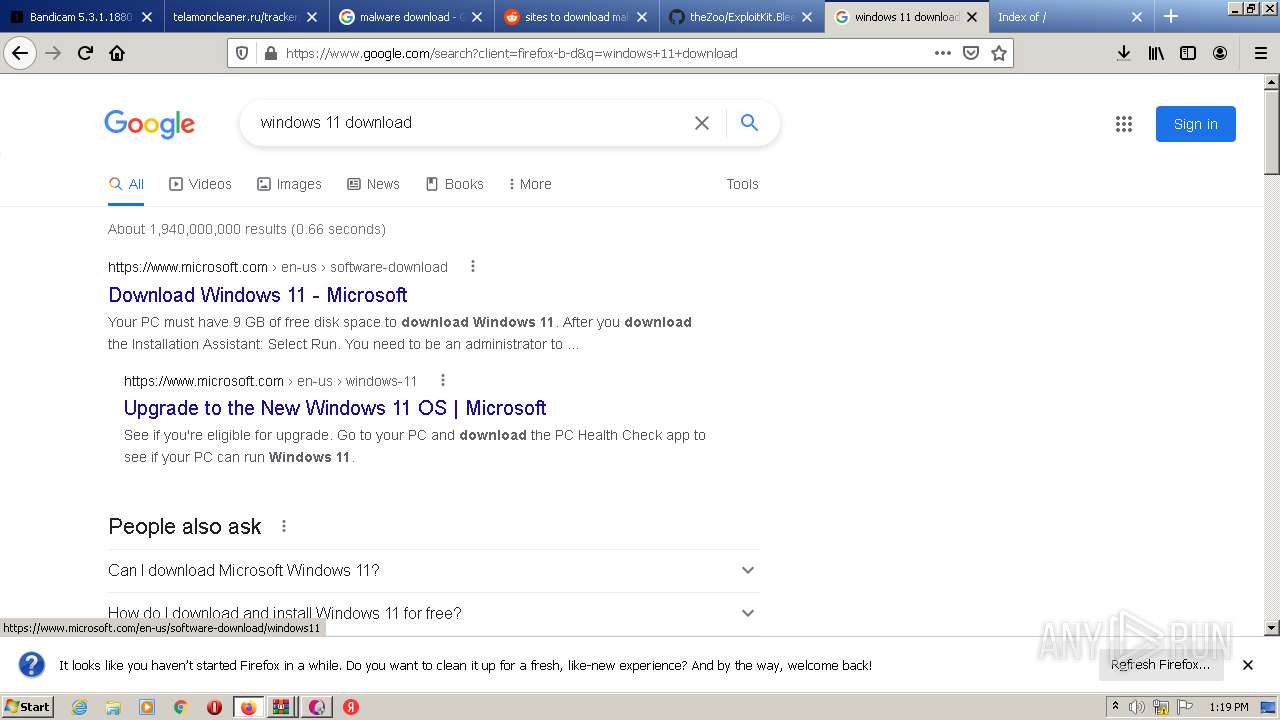Focus the Google search input
Screen dimensions: 1280x720
[470, 122]
